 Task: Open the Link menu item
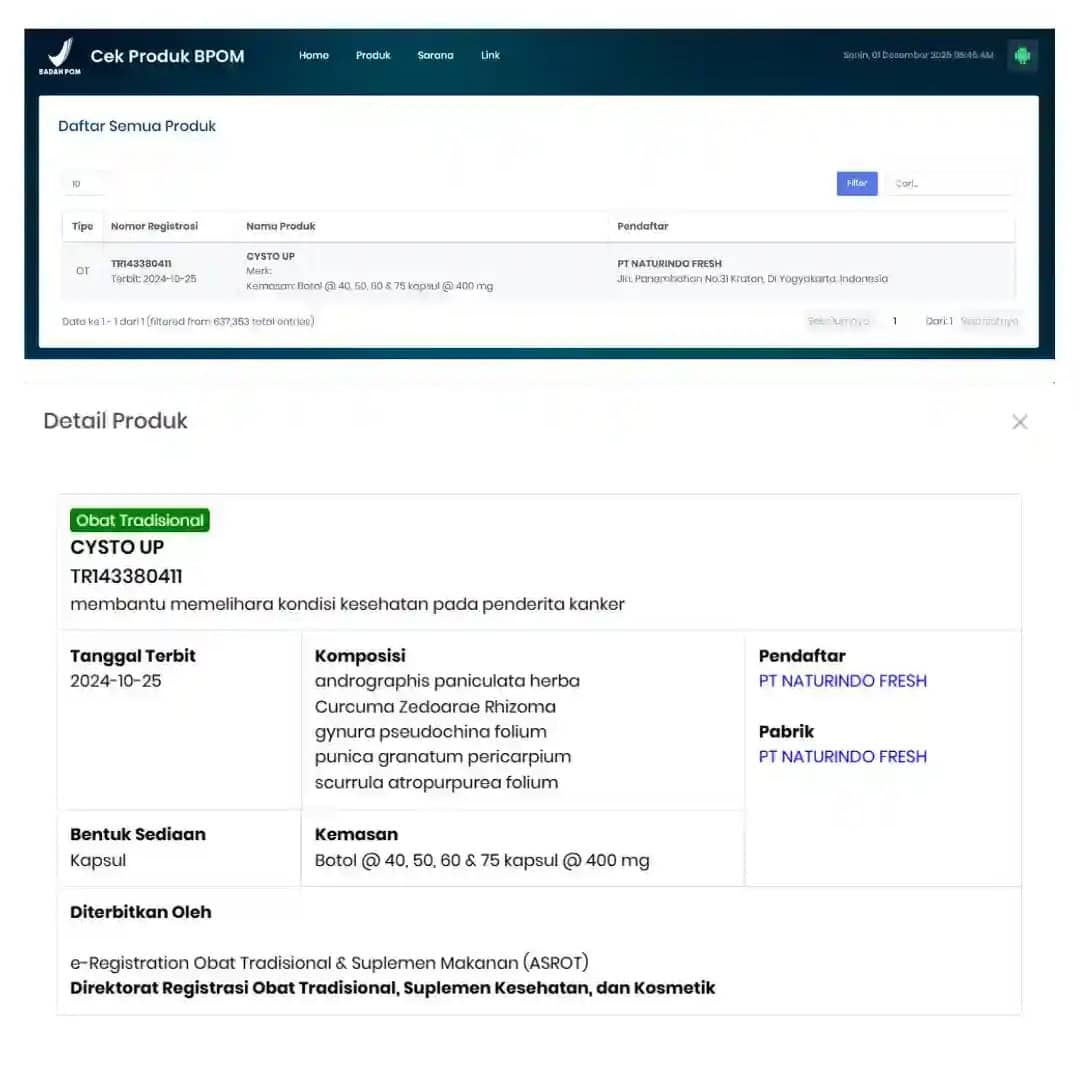click(489, 56)
